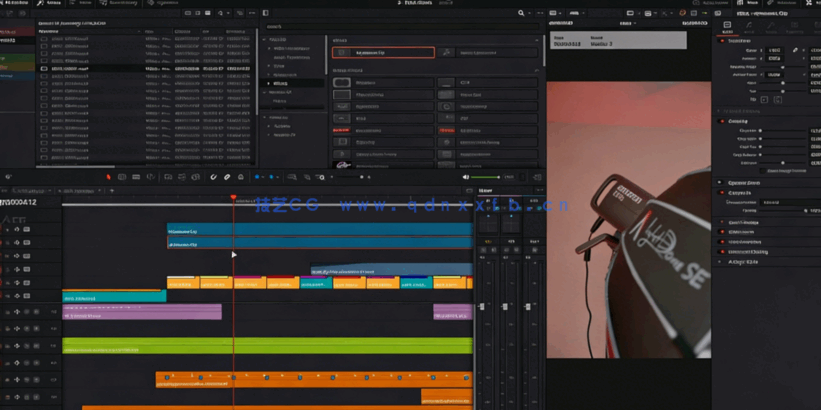Open the viewer layout dropdown at top-left of viewer
The width and height of the screenshot is (821, 410).
pos(555,13)
